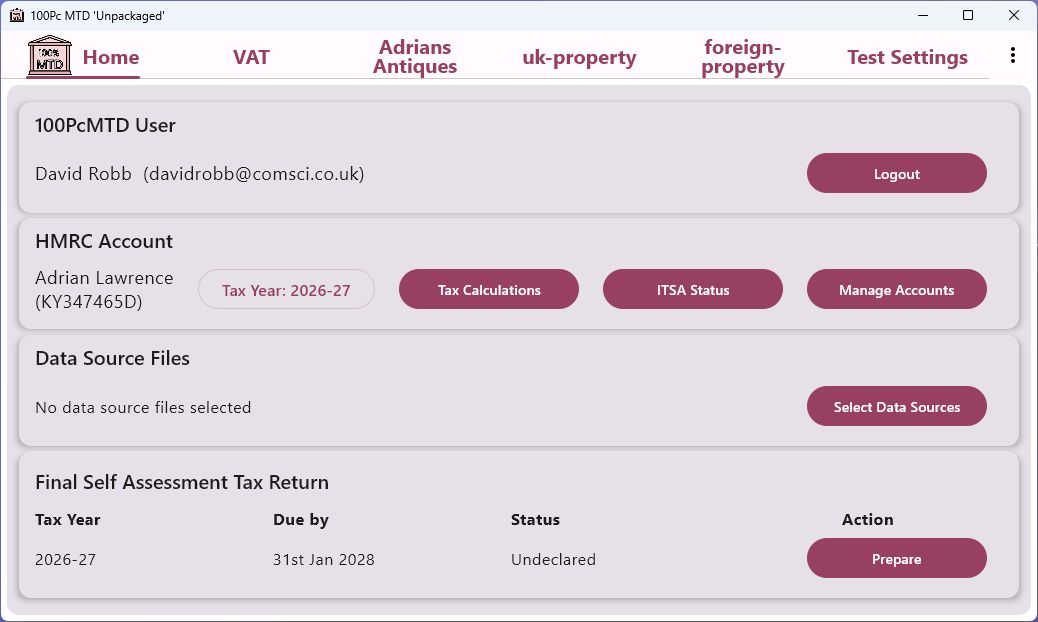
Task: Maximize the application window
Action: (967, 15)
